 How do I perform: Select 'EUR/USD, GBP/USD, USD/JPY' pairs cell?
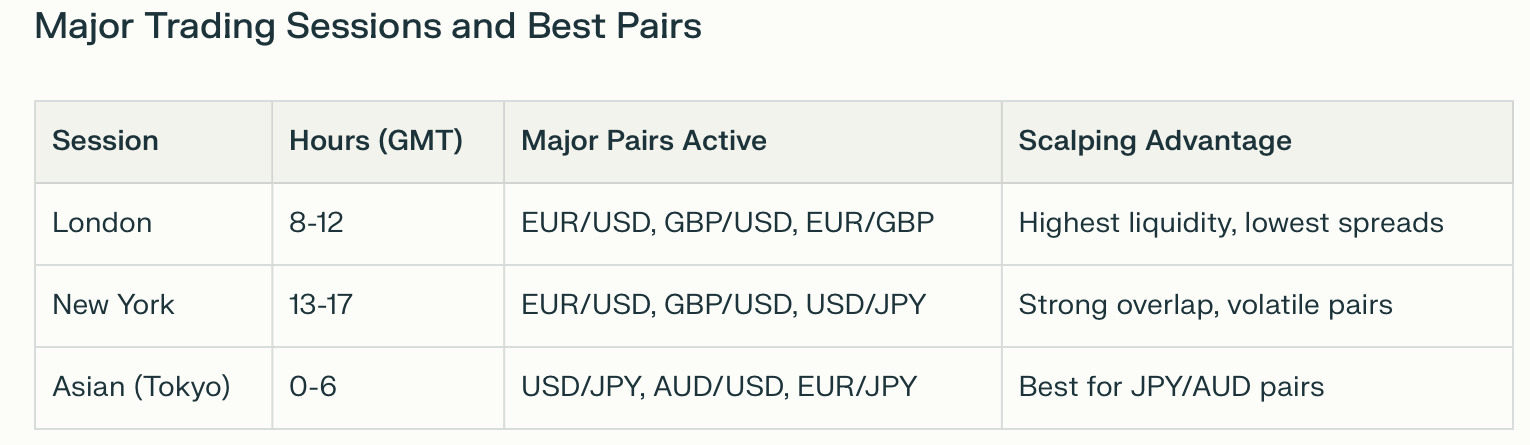pos(723,304)
